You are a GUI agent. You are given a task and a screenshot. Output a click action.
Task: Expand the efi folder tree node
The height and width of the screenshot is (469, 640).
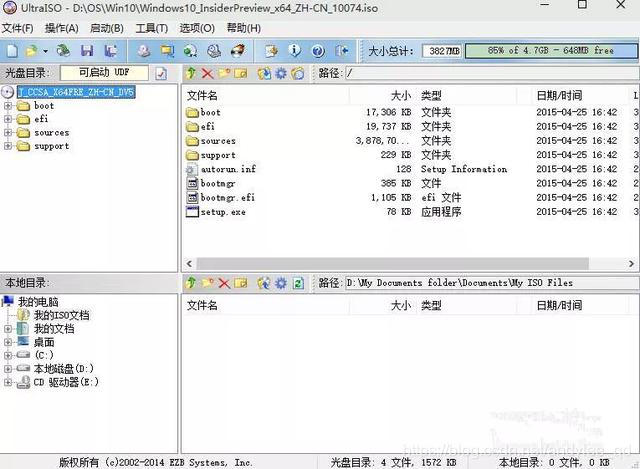point(8,119)
